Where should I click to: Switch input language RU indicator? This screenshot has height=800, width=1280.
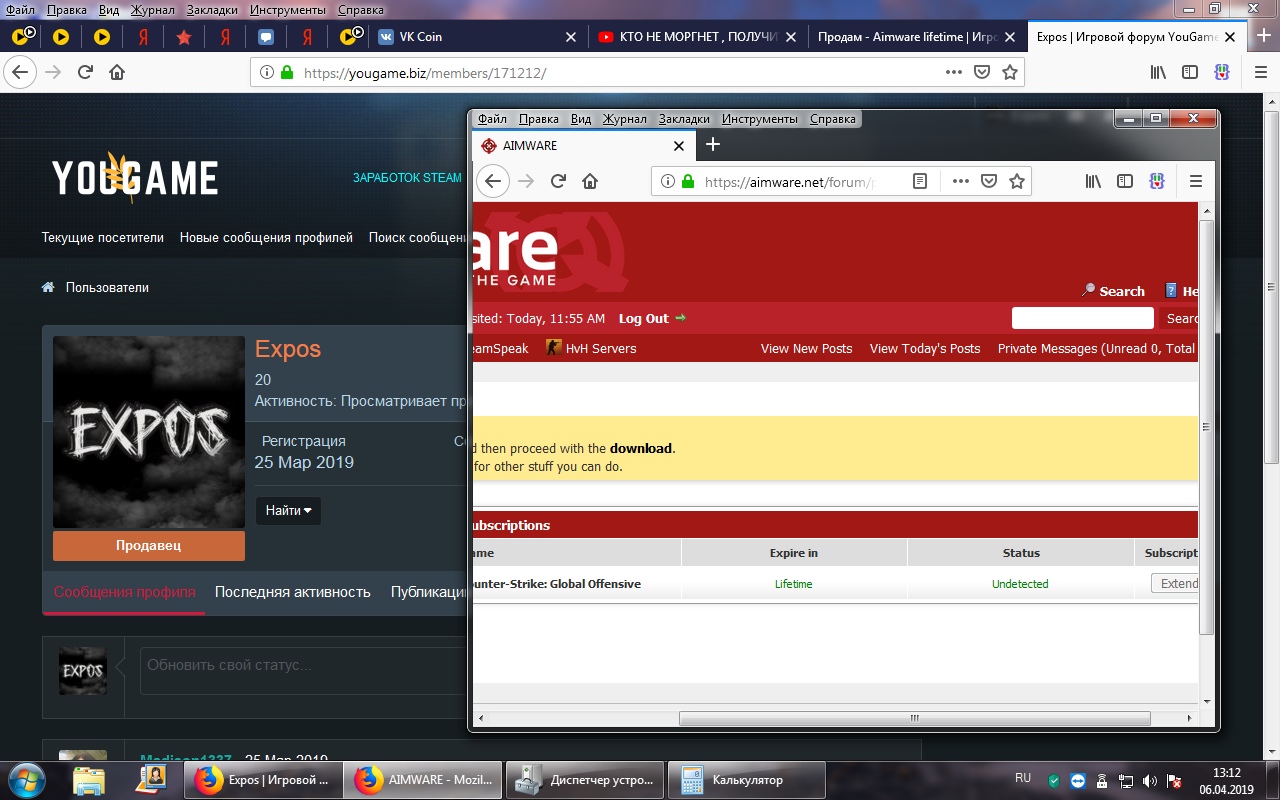[1023, 778]
